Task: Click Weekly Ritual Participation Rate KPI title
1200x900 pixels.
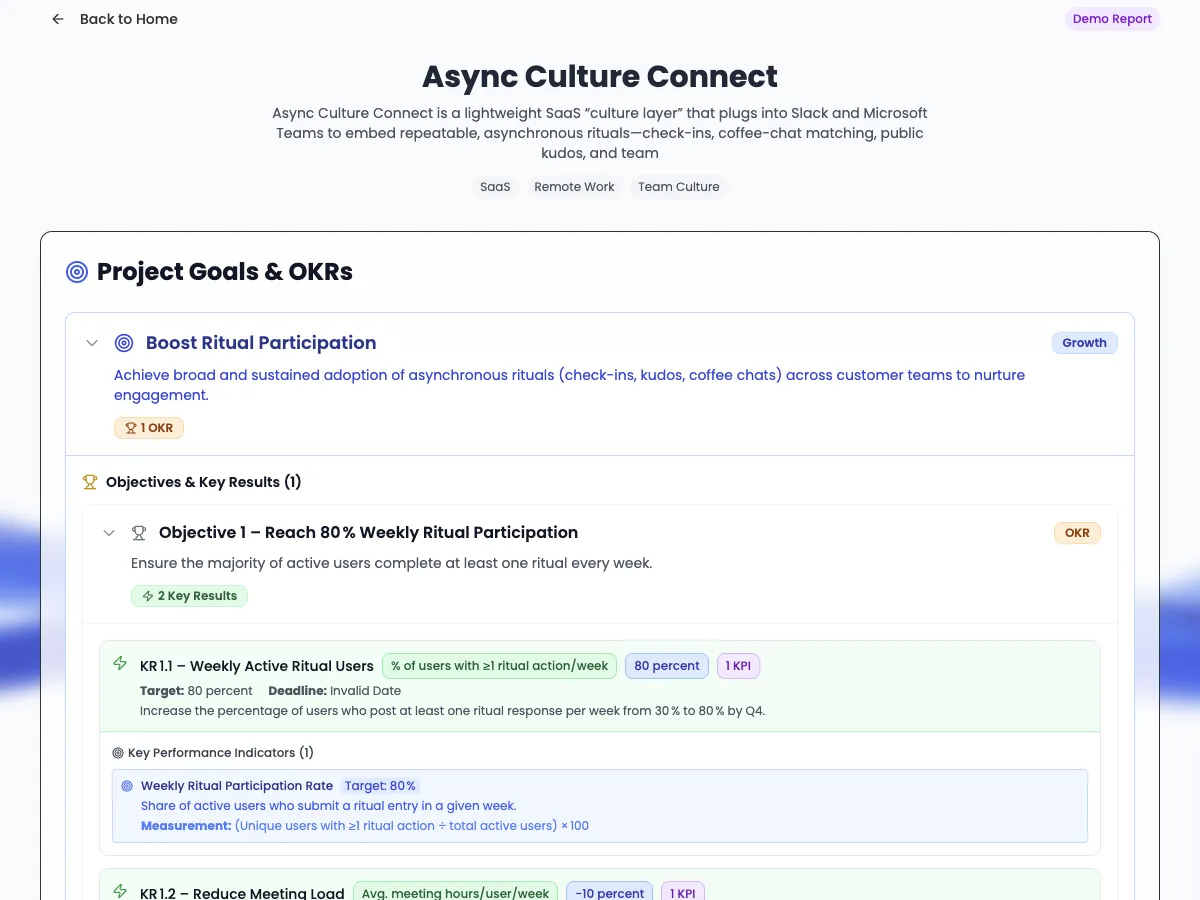Action: click(237, 786)
